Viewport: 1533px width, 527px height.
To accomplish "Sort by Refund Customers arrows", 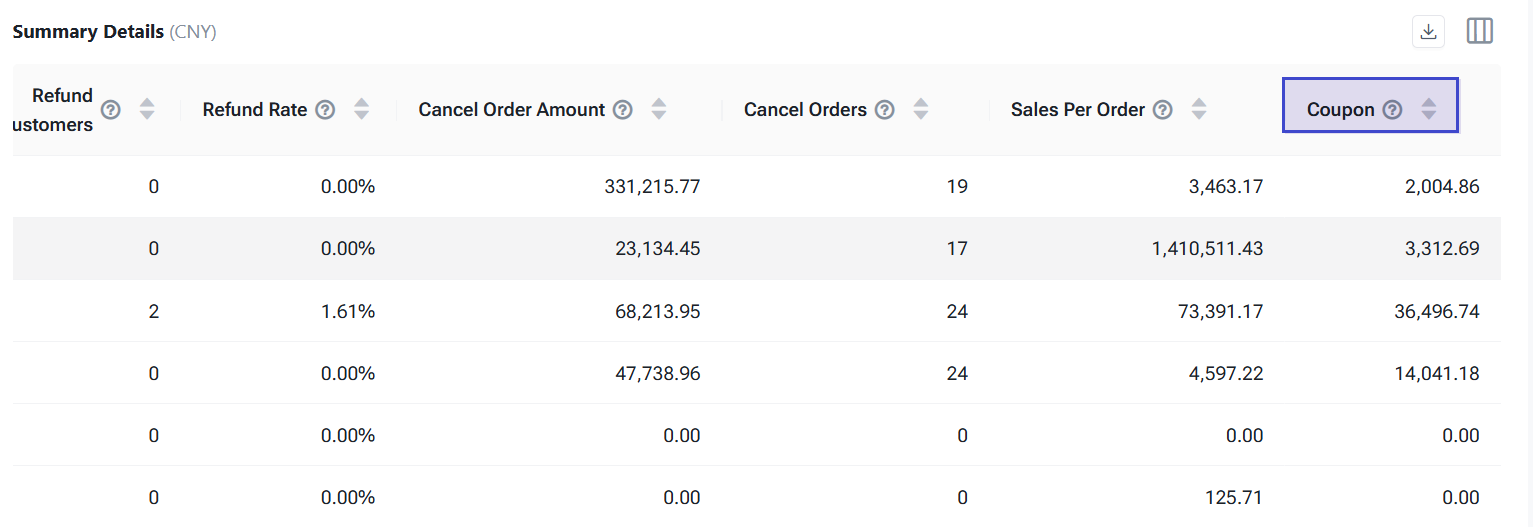I will pos(147,110).
